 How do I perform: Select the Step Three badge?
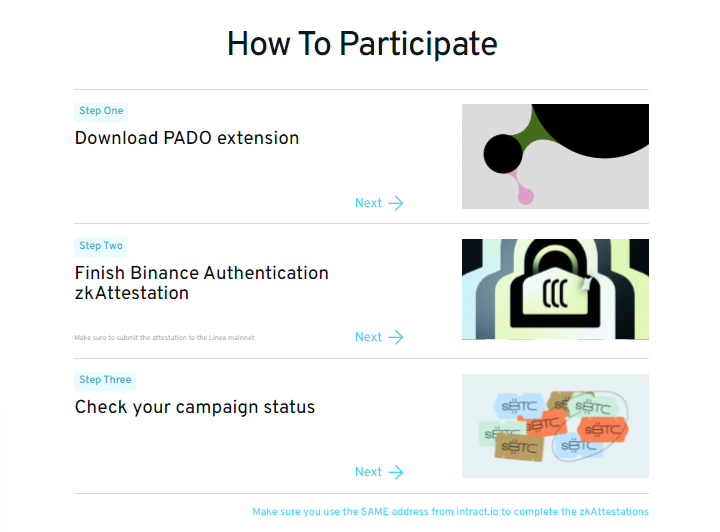[105, 380]
